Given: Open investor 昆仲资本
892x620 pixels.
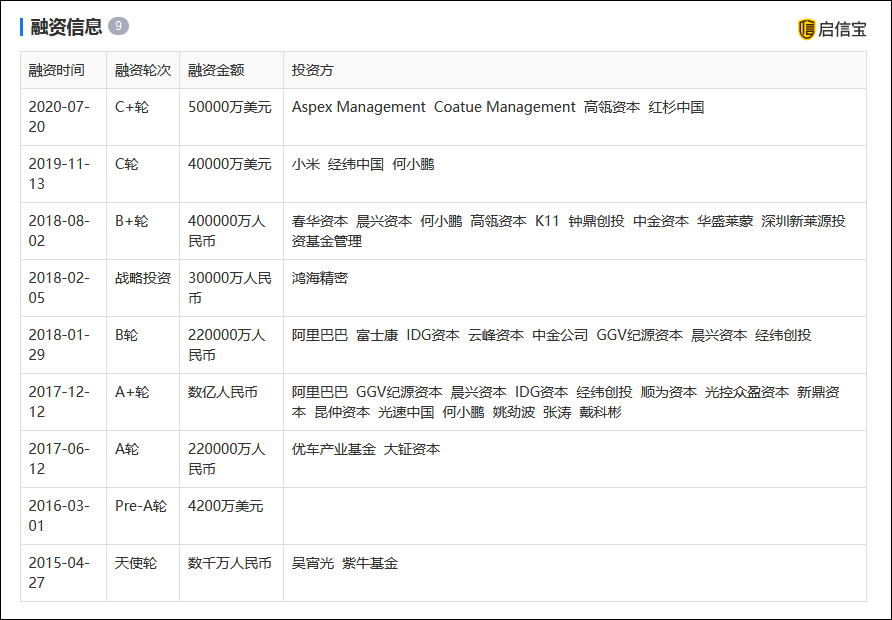Looking at the screenshot, I should click(342, 412).
